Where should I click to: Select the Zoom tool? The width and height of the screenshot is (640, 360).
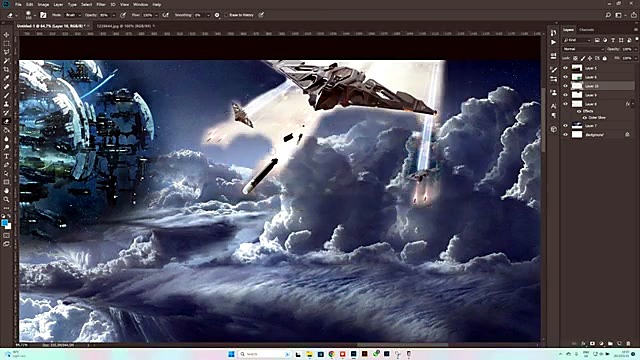coord(7,199)
